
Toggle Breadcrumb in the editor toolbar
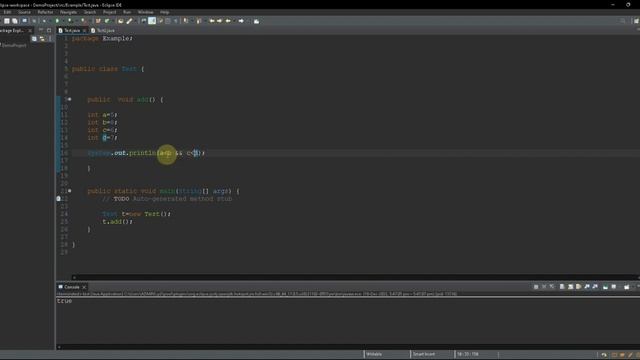[x=144, y=21]
